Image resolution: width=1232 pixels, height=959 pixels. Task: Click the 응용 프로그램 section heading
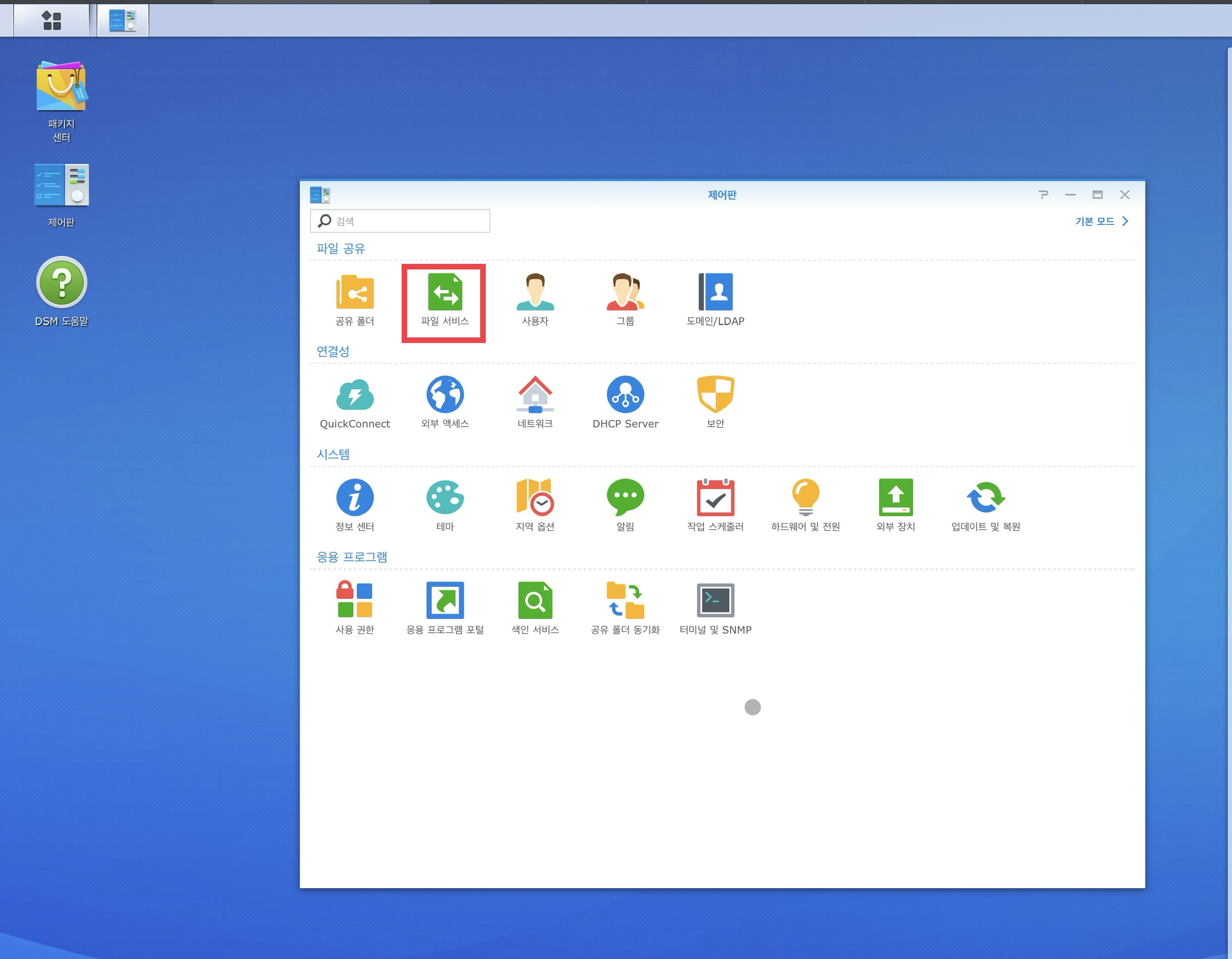click(352, 557)
